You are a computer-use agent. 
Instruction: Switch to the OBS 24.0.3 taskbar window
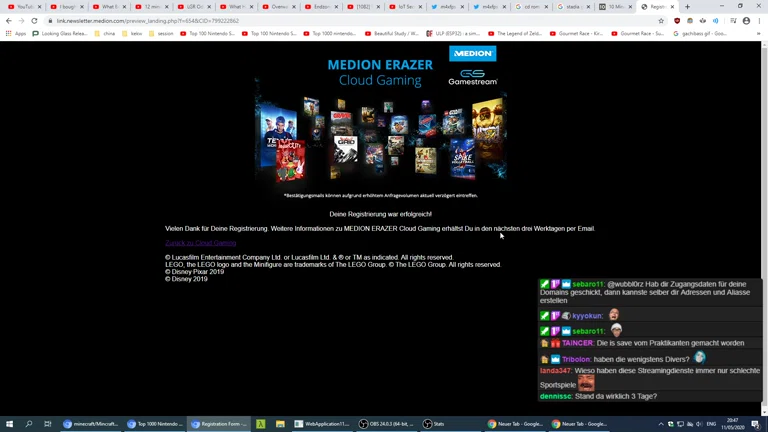[386, 424]
